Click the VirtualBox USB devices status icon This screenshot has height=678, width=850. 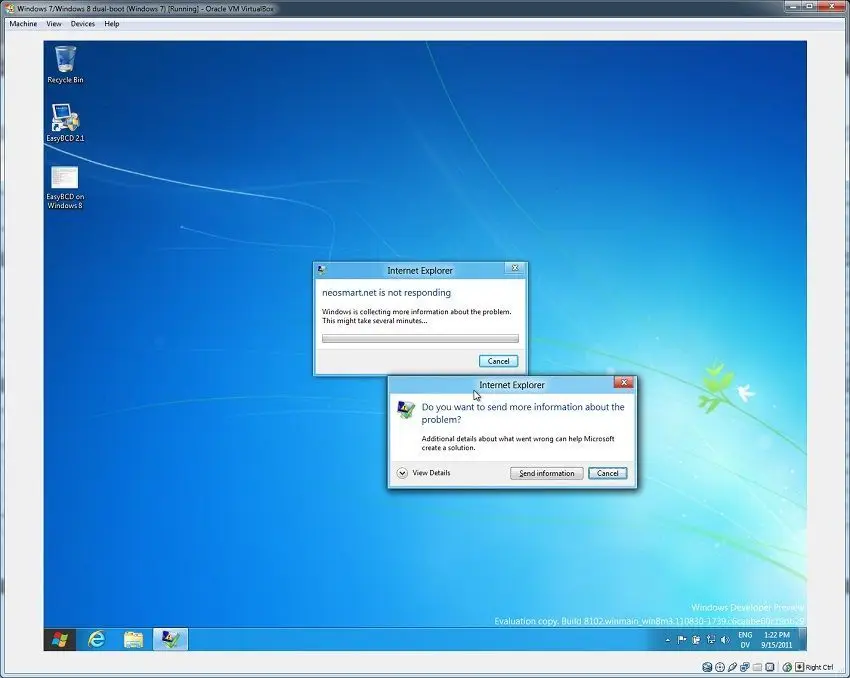[x=732, y=667]
